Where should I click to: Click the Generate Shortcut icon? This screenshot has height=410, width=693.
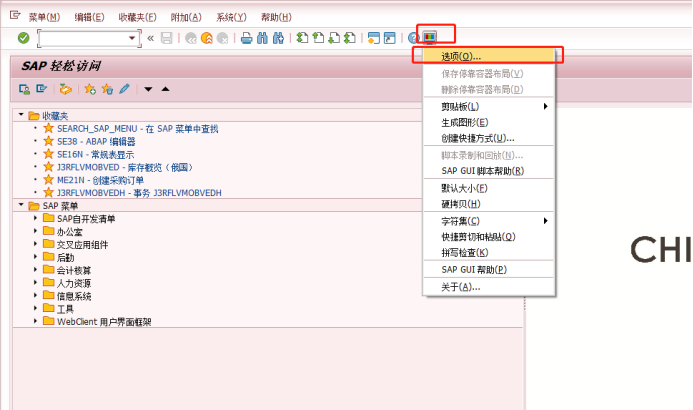(x=390, y=38)
